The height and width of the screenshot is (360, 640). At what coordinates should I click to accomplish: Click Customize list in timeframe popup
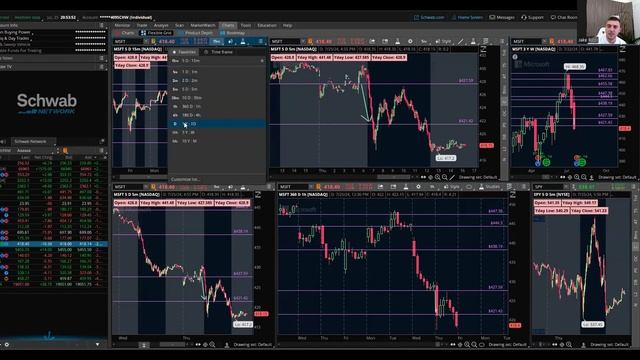pos(185,179)
